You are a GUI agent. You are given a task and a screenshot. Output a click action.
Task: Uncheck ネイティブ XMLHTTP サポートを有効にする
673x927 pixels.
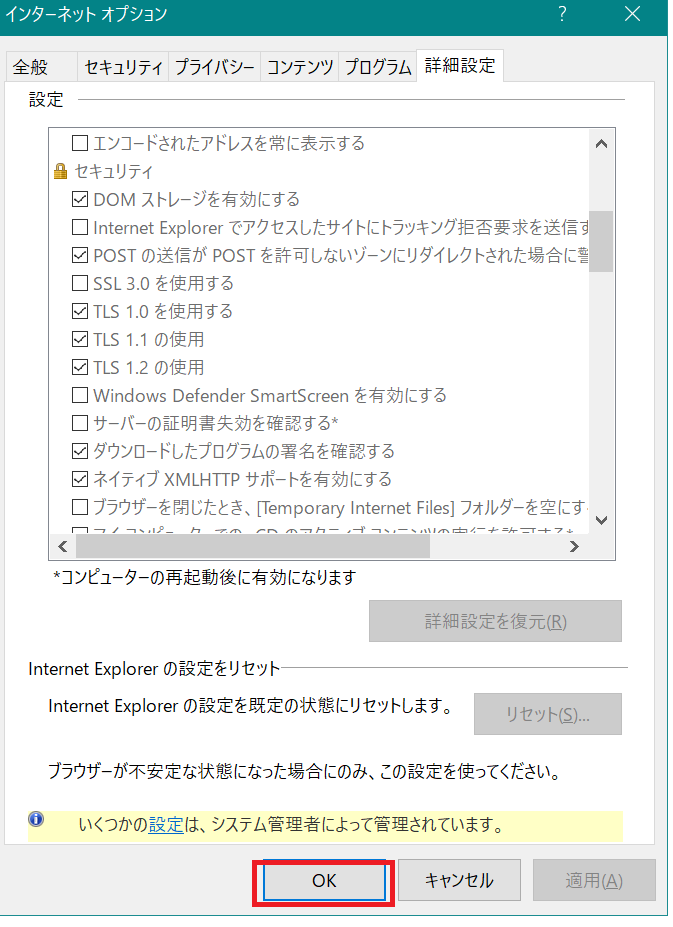pyautogui.click(x=80, y=479)
